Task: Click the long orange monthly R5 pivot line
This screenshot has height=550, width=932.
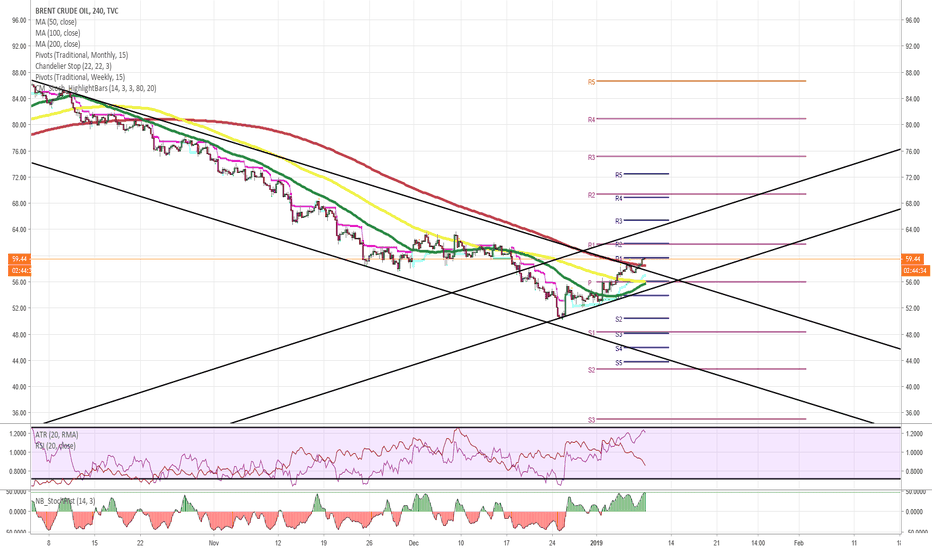Action: (701, 81)
